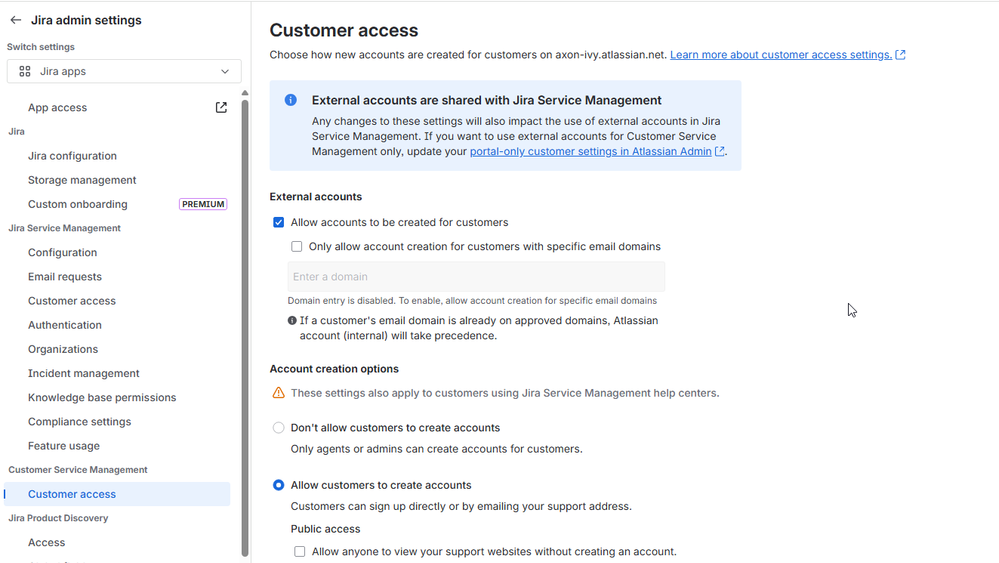Open the Jira apps switch settings dropdown

pyautogui.click(x=124, y=72)
